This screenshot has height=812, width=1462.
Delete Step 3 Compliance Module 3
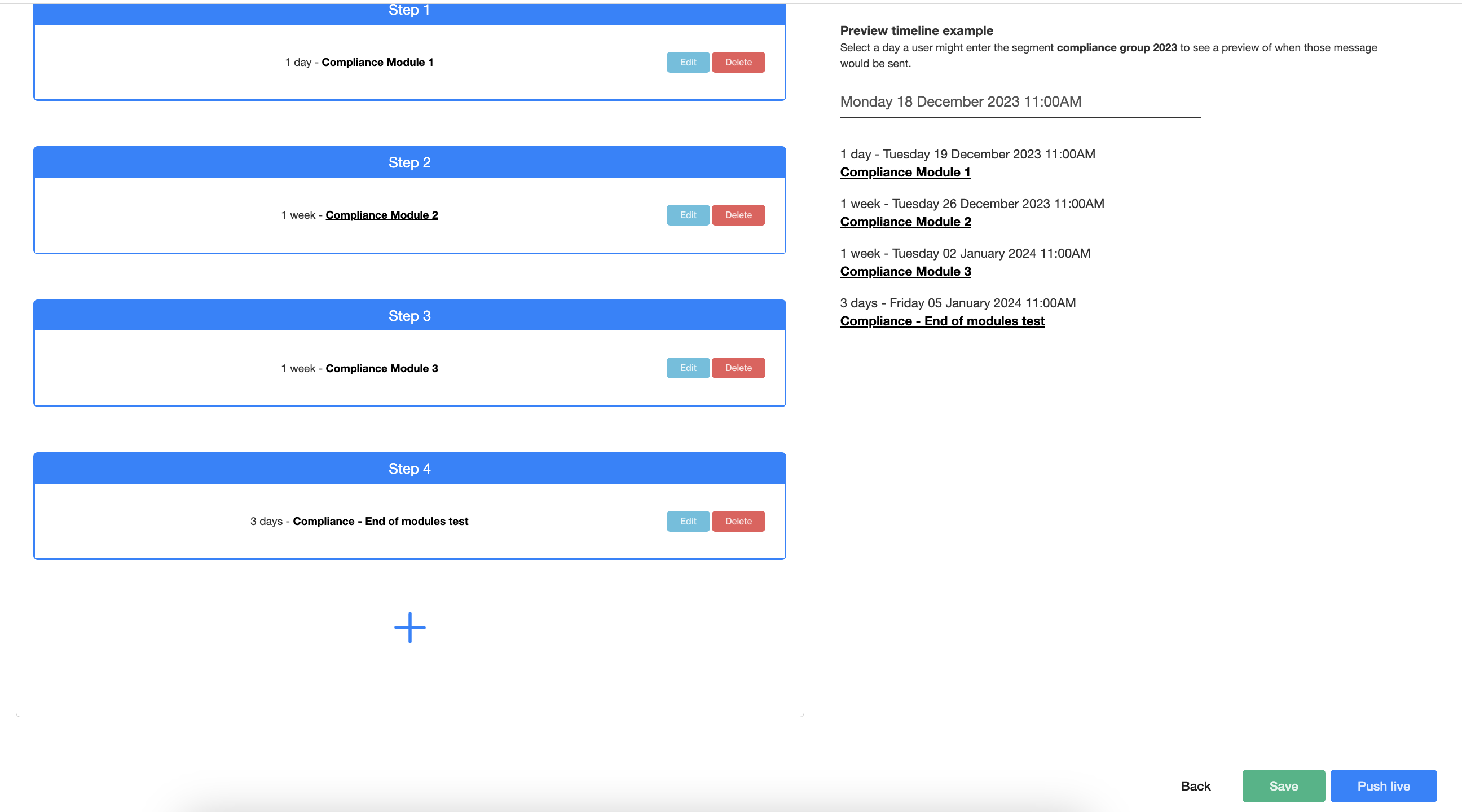click(x=738, y=368)
